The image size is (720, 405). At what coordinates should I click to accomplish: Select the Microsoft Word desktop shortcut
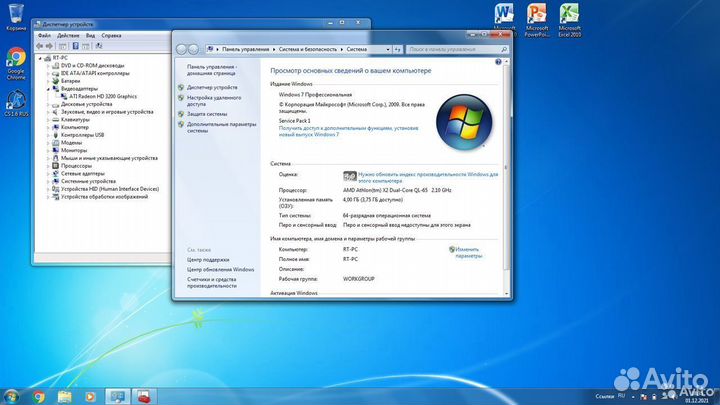[504, 19]
